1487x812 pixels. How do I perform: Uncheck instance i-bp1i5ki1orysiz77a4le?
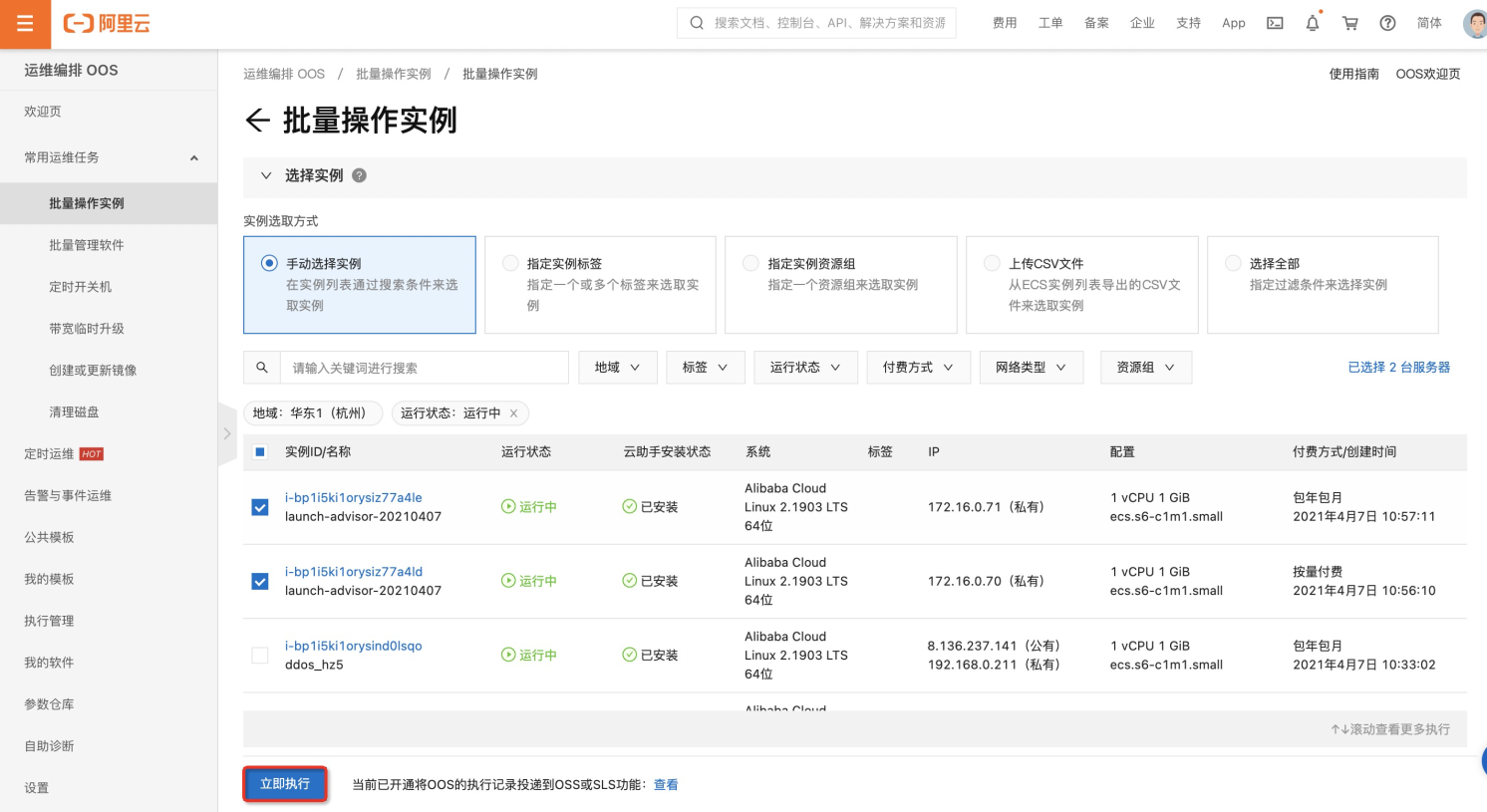coord(260,507)
